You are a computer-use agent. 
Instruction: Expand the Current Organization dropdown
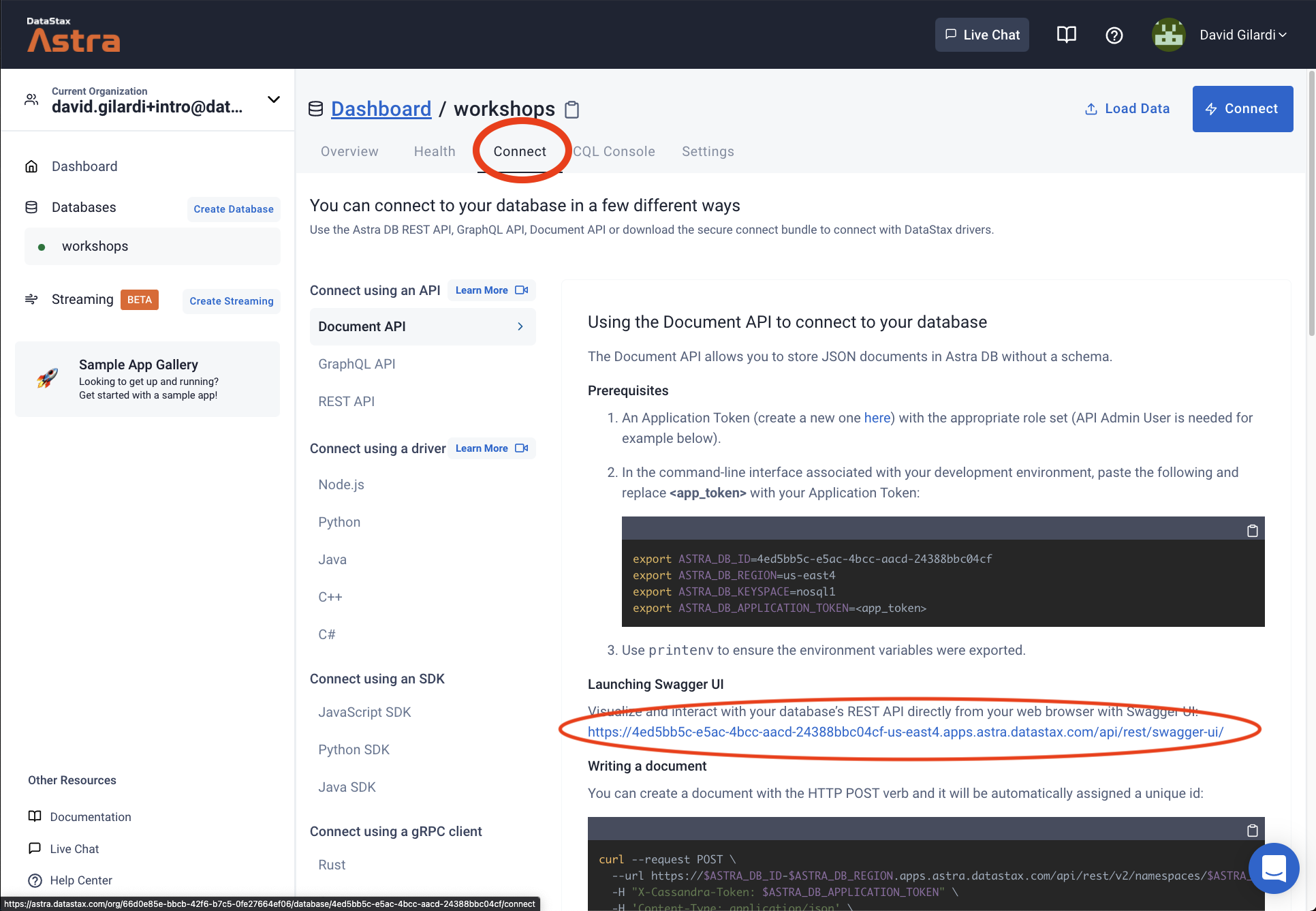tap(273, 99)
